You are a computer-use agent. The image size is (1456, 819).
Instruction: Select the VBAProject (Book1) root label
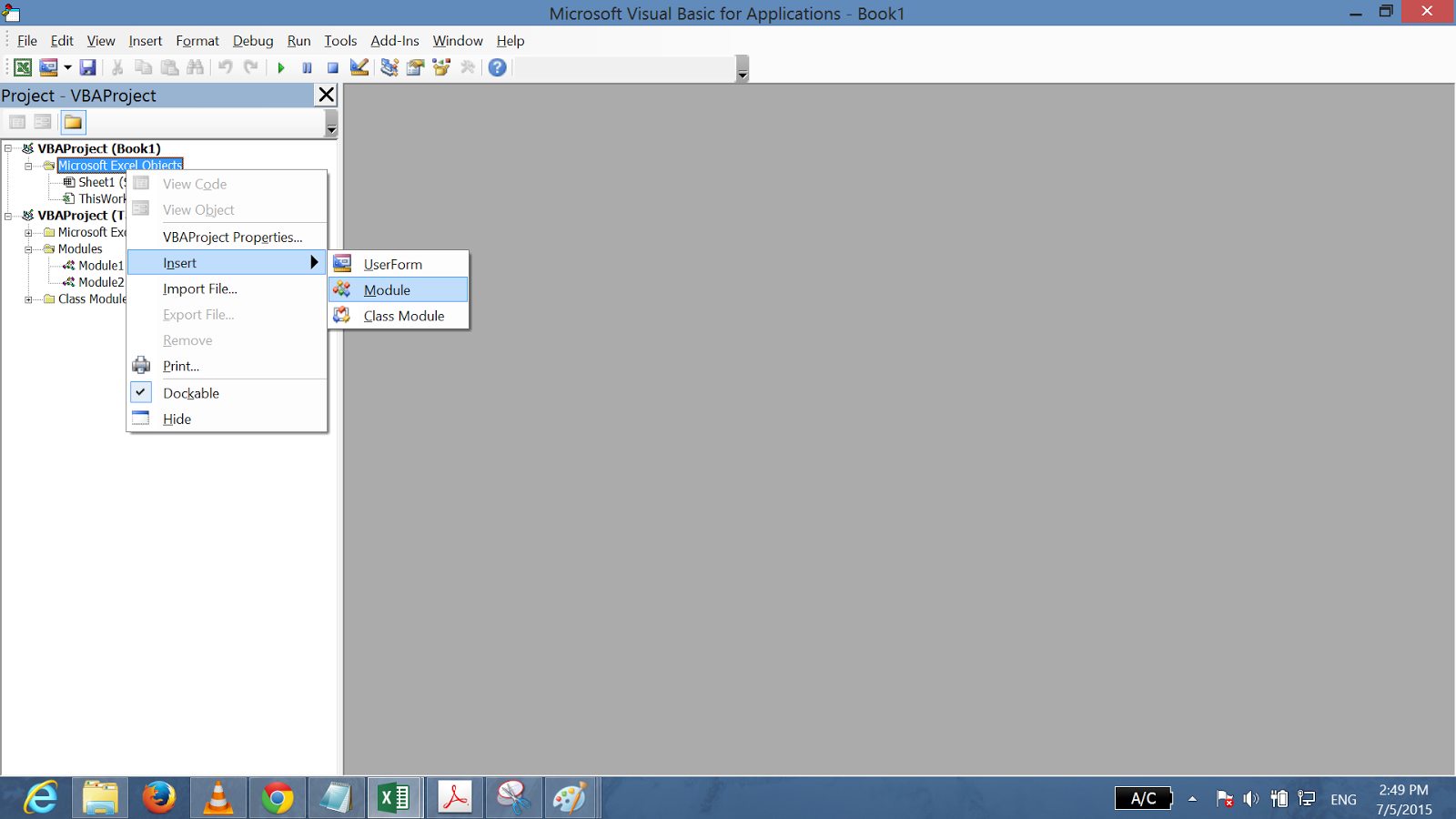[x=99, y=148]
